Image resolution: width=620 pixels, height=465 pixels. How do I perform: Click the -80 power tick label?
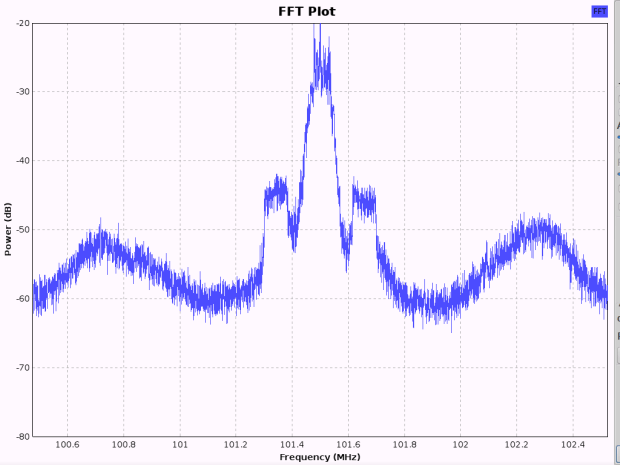(x=23, y=437)
